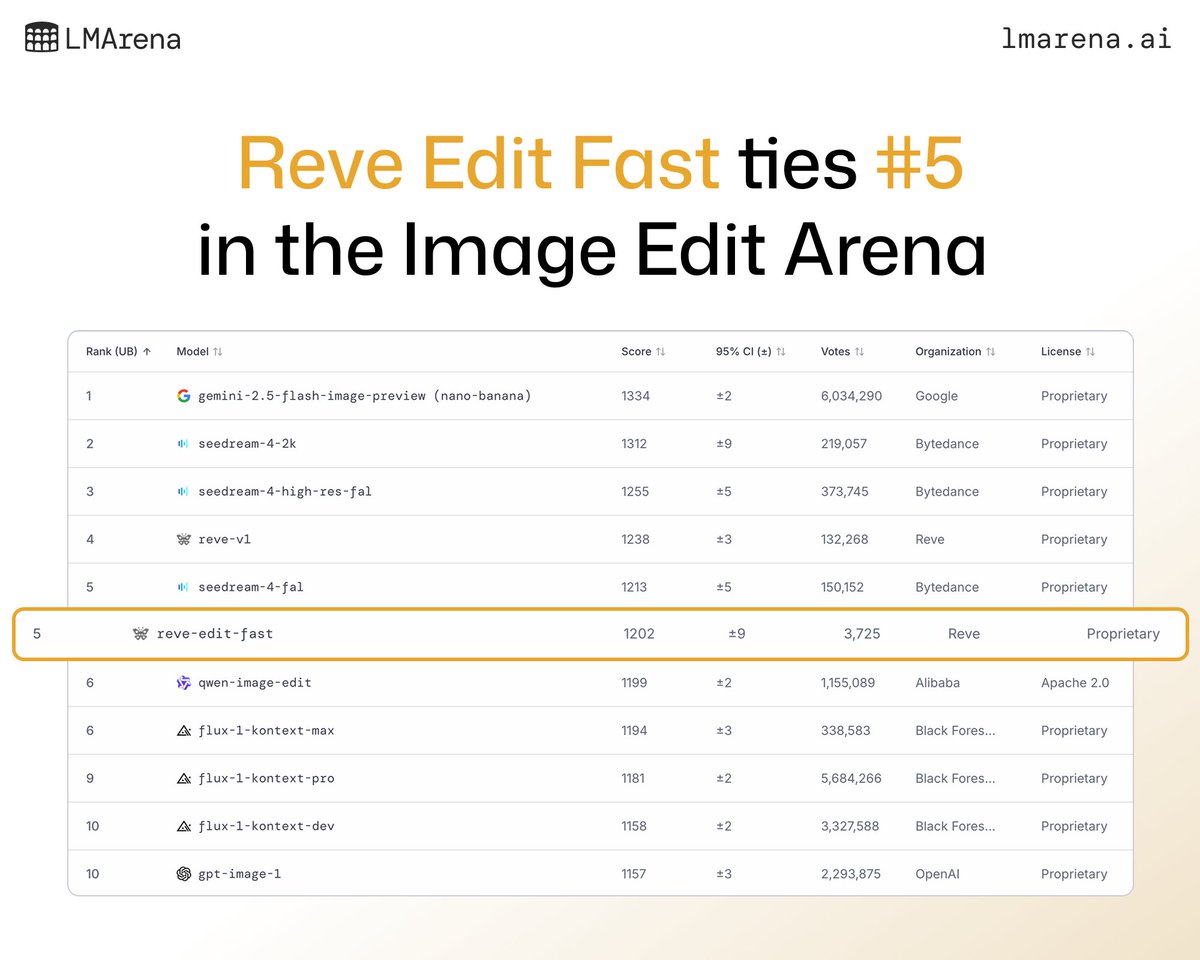
Task: Sort table by Votes column header
Action: [x=842, y=352]
